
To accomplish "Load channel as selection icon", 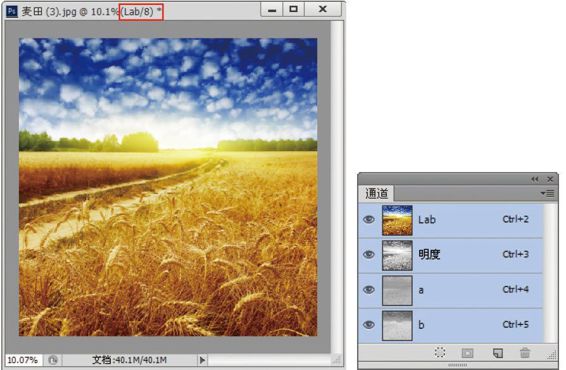I will (440, 352).
